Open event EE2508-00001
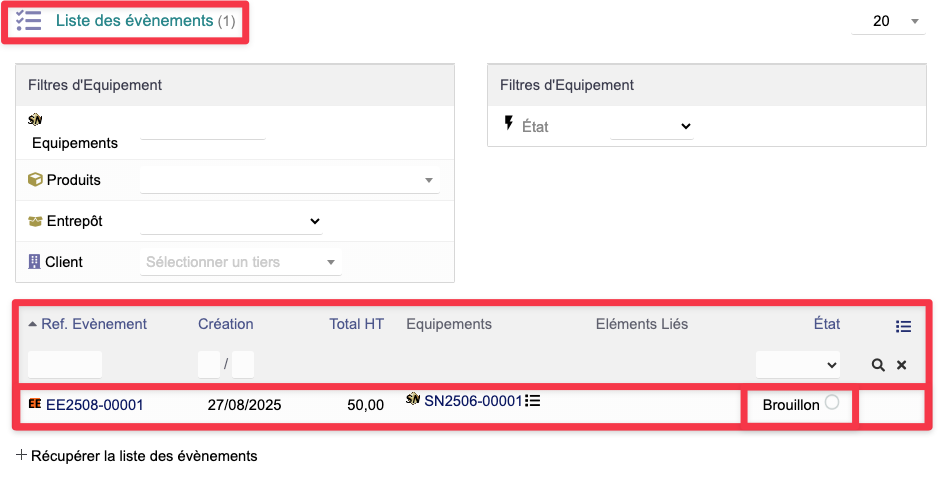943x480 pixels. pos(95,405)
